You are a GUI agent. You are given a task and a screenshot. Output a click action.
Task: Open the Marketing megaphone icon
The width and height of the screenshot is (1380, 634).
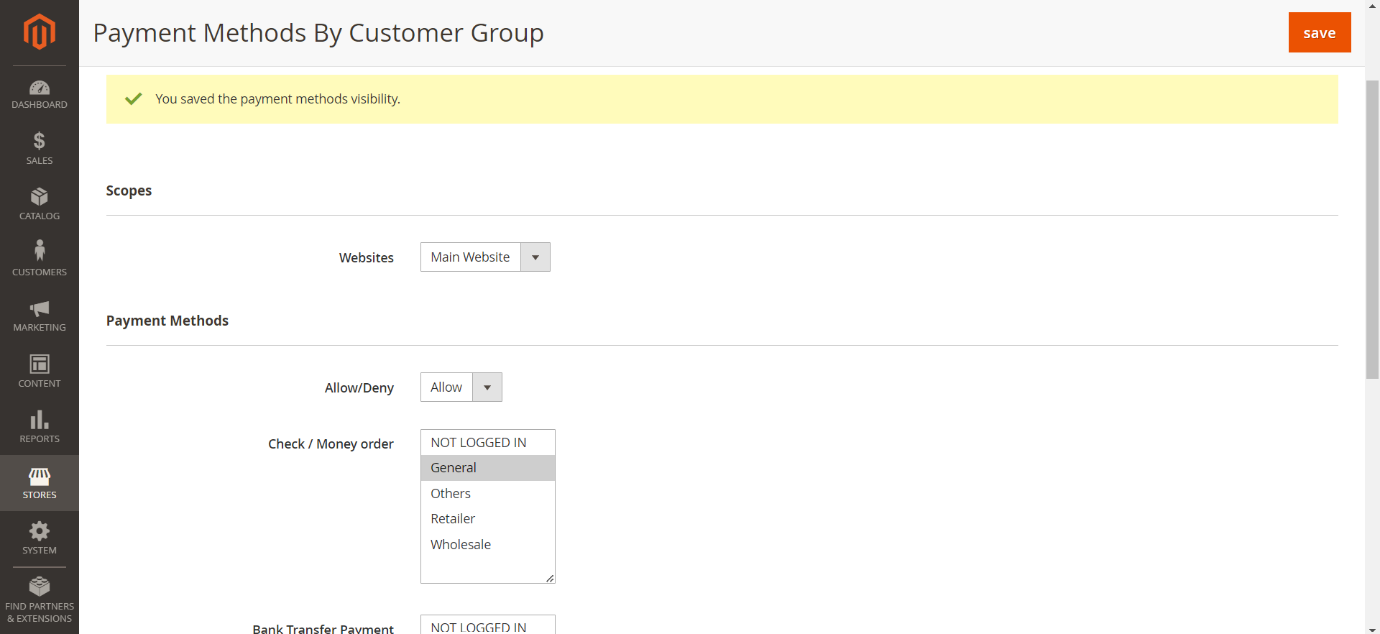click(x=39, y=309)
